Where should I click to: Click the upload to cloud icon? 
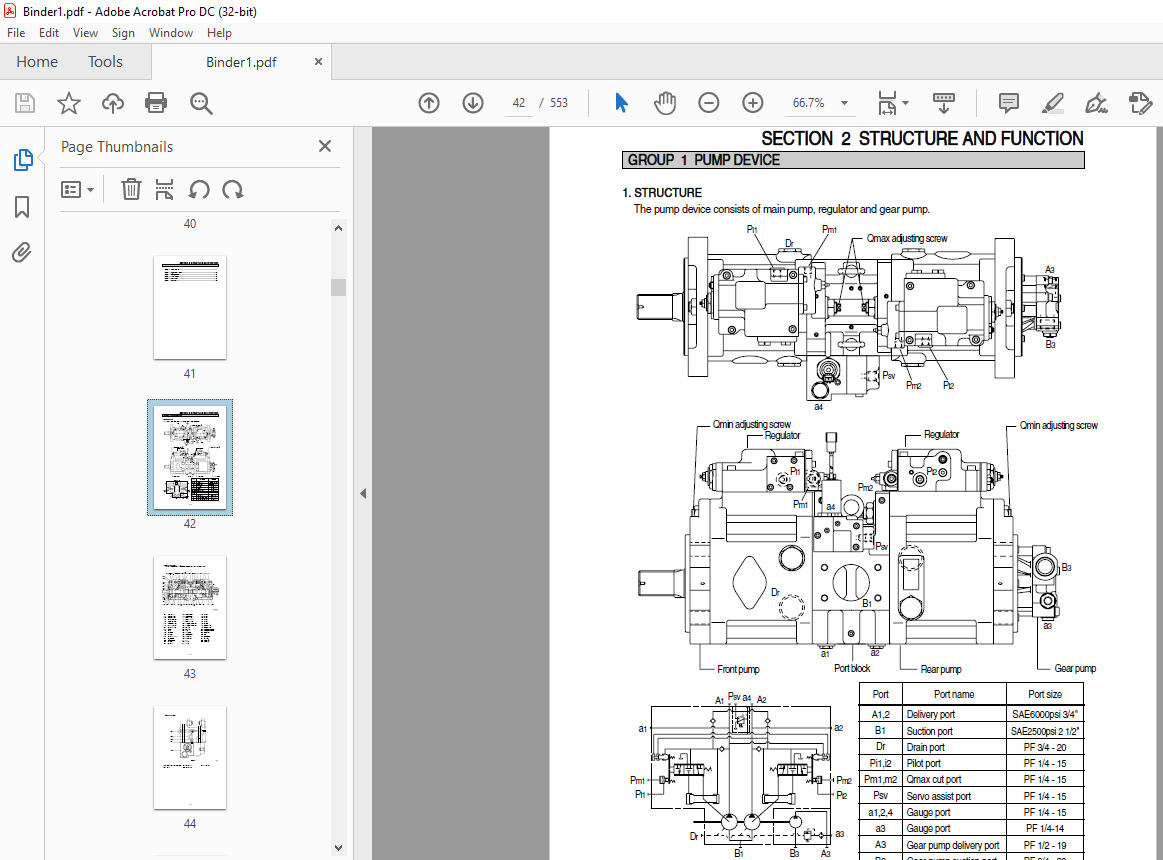tap(113, 103)
